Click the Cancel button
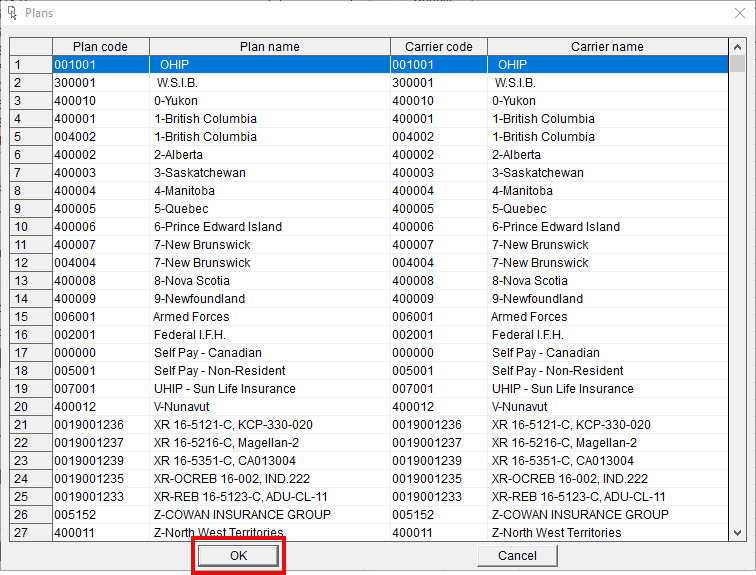The height and width of the screenshot is (575, 756). (x=517, y=556)
